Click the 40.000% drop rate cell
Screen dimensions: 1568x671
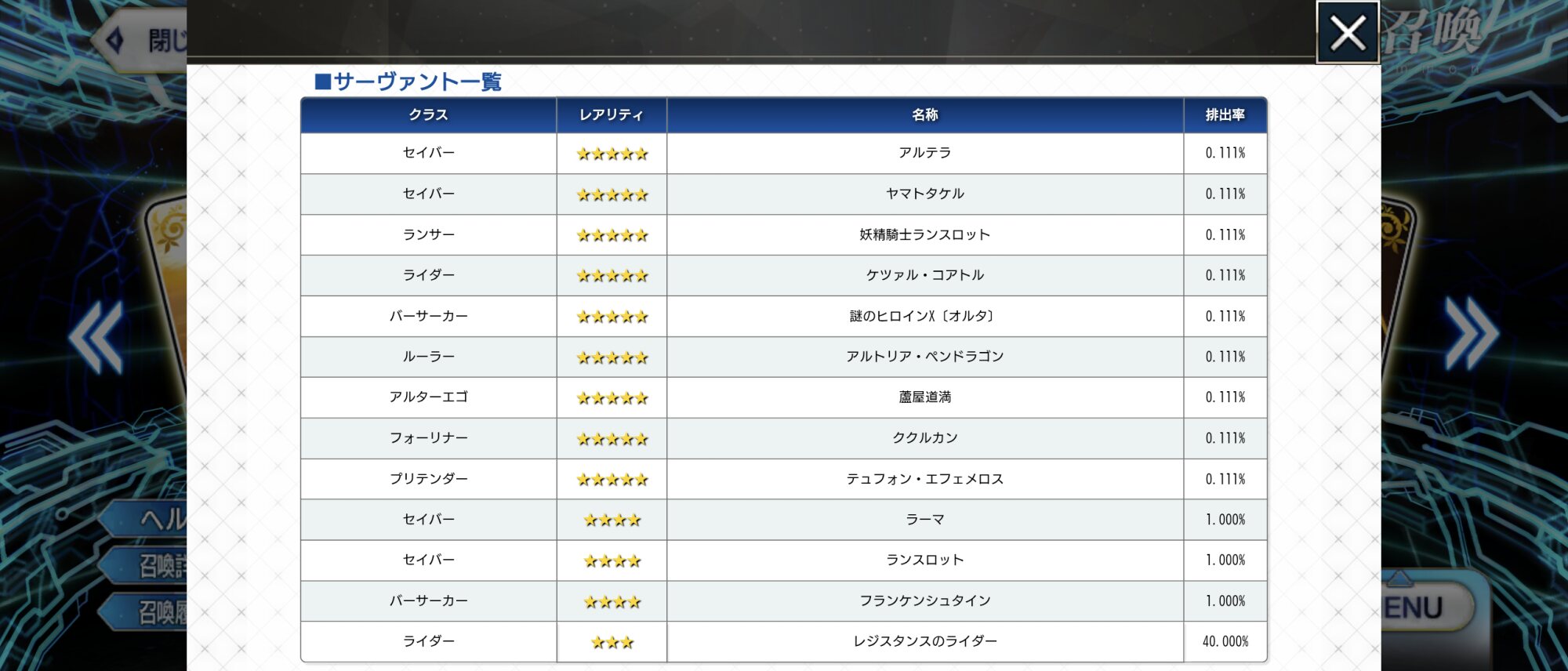[x=1225, y=642]
